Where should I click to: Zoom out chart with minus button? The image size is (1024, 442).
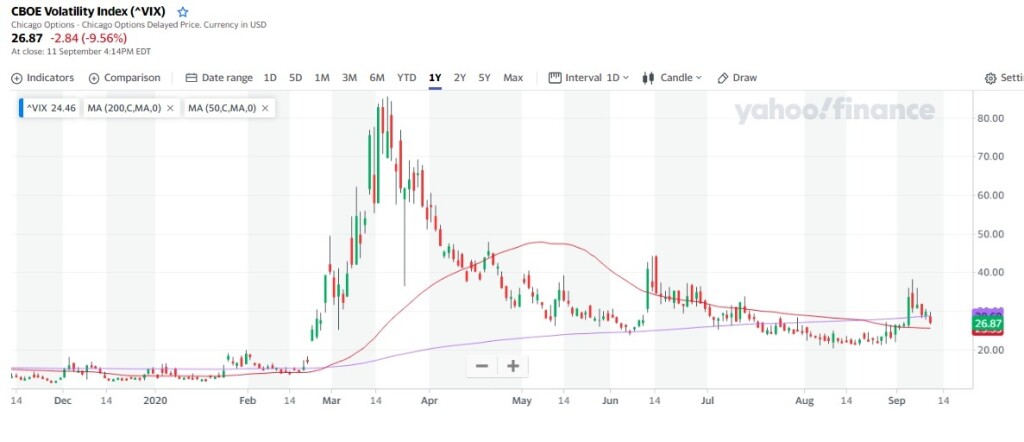click(x=482, y=366)
